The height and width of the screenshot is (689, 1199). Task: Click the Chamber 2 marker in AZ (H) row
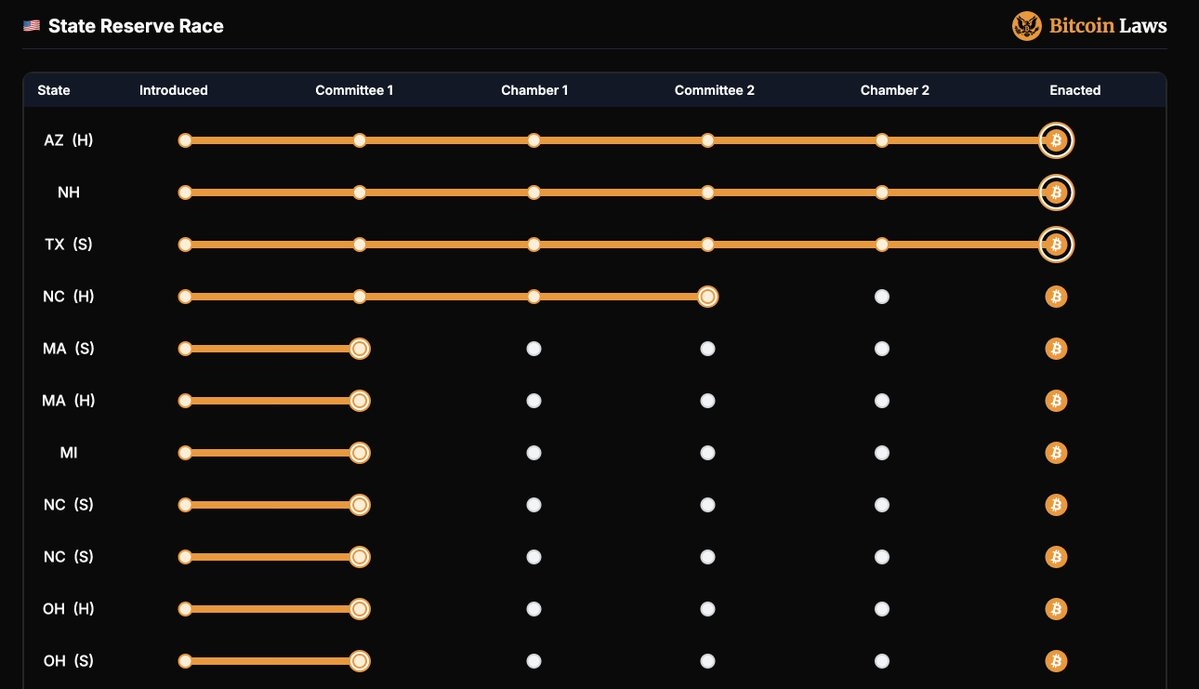click(882, 141)
